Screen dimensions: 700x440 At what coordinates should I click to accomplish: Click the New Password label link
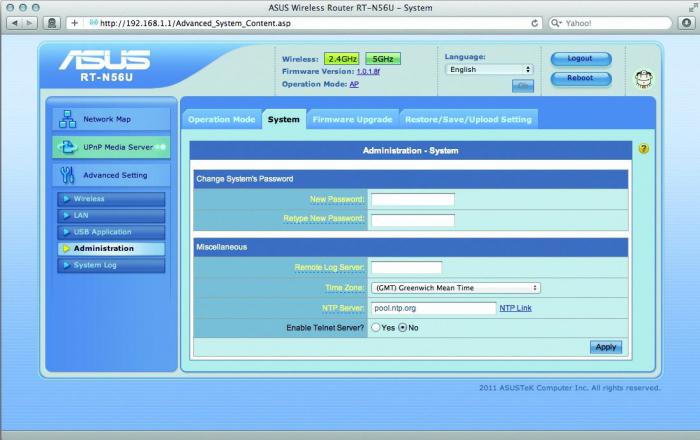pyautogui.click(x=337, y=199)
